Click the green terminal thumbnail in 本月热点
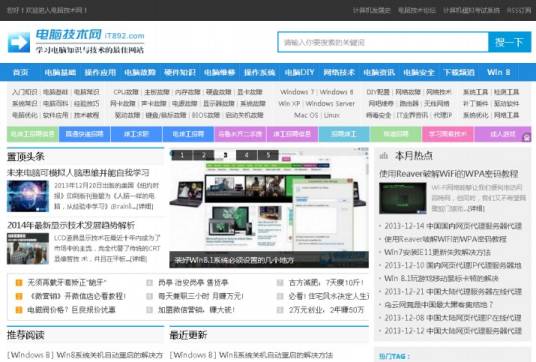This screenshot has width=536, height=362. 403,198
